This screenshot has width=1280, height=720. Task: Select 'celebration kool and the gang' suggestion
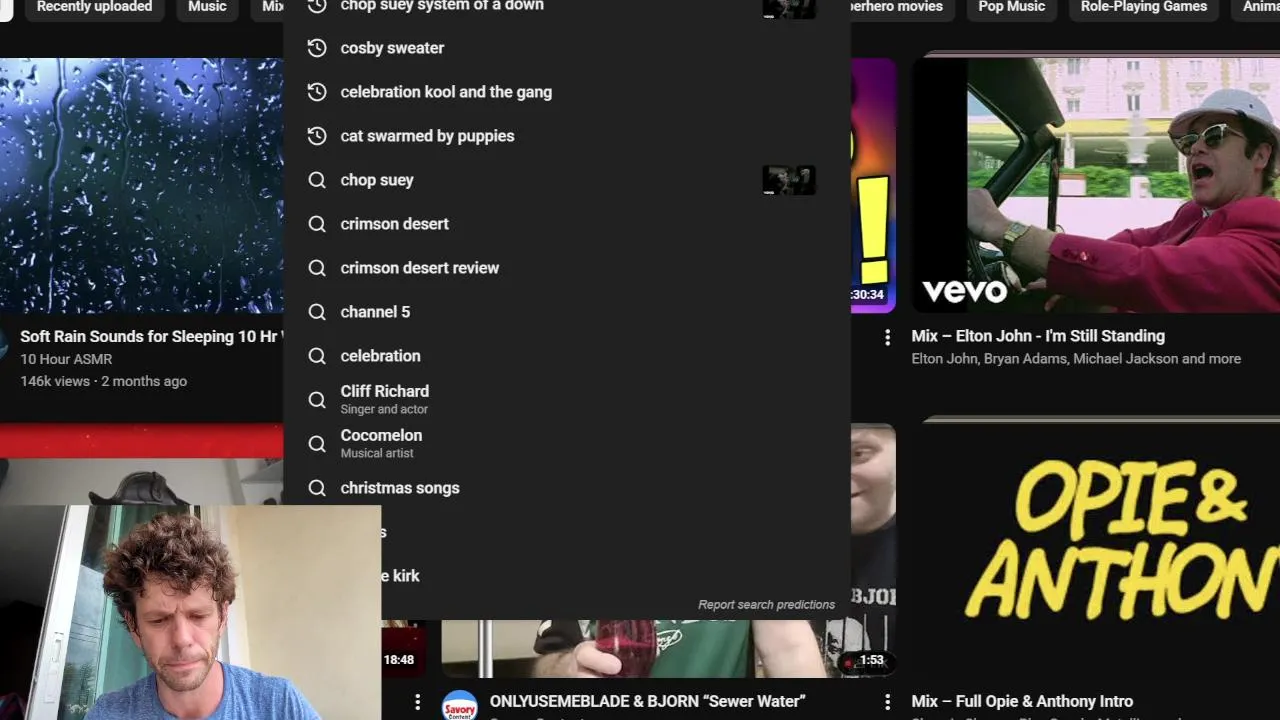(567, 92)
